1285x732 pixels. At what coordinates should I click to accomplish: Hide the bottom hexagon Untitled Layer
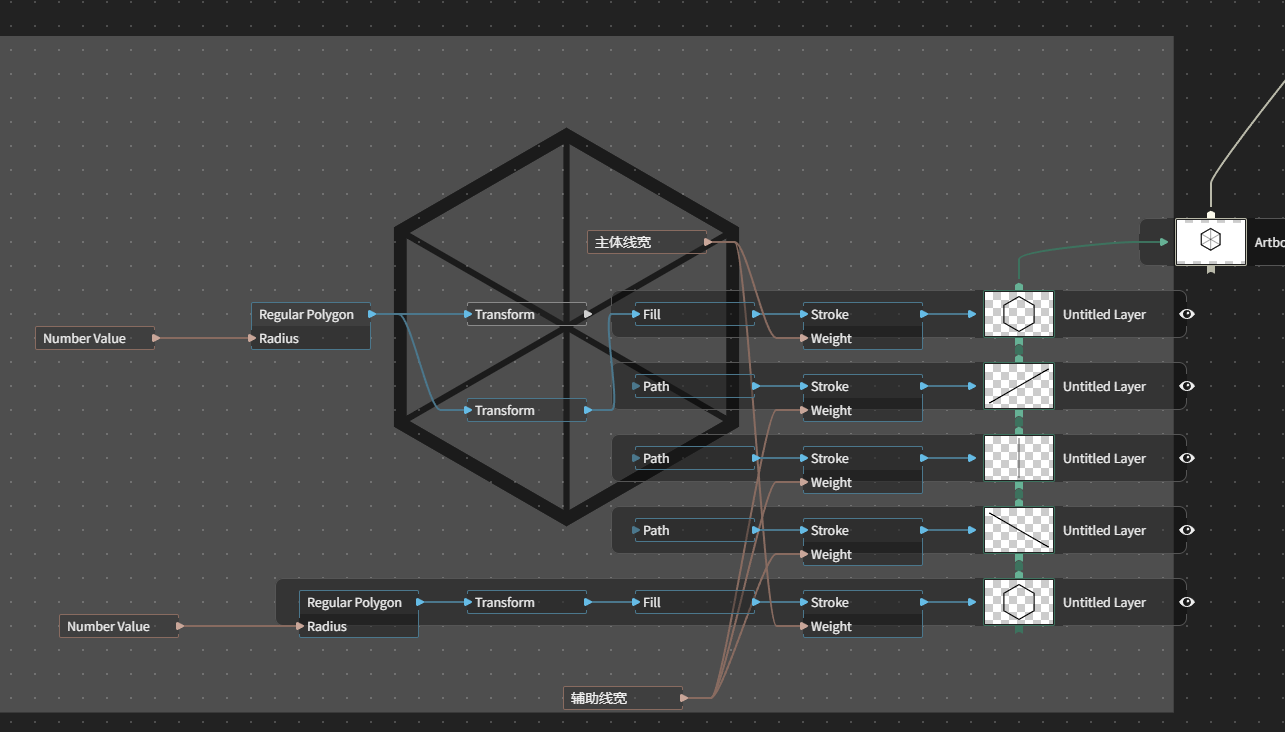point(1187,602)
